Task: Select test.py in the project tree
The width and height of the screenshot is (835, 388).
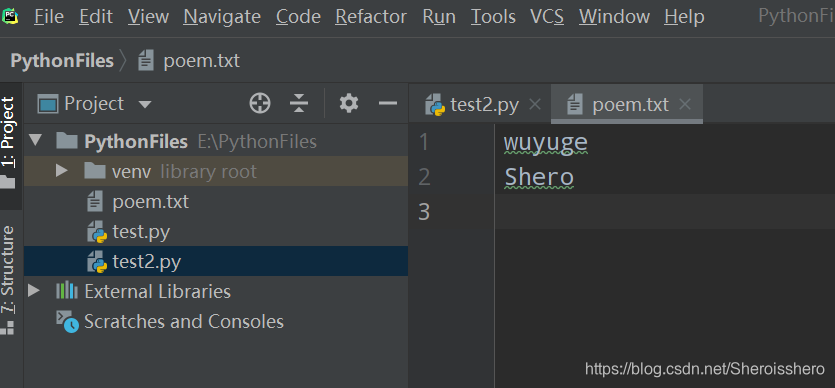Action: pos(216,232)
